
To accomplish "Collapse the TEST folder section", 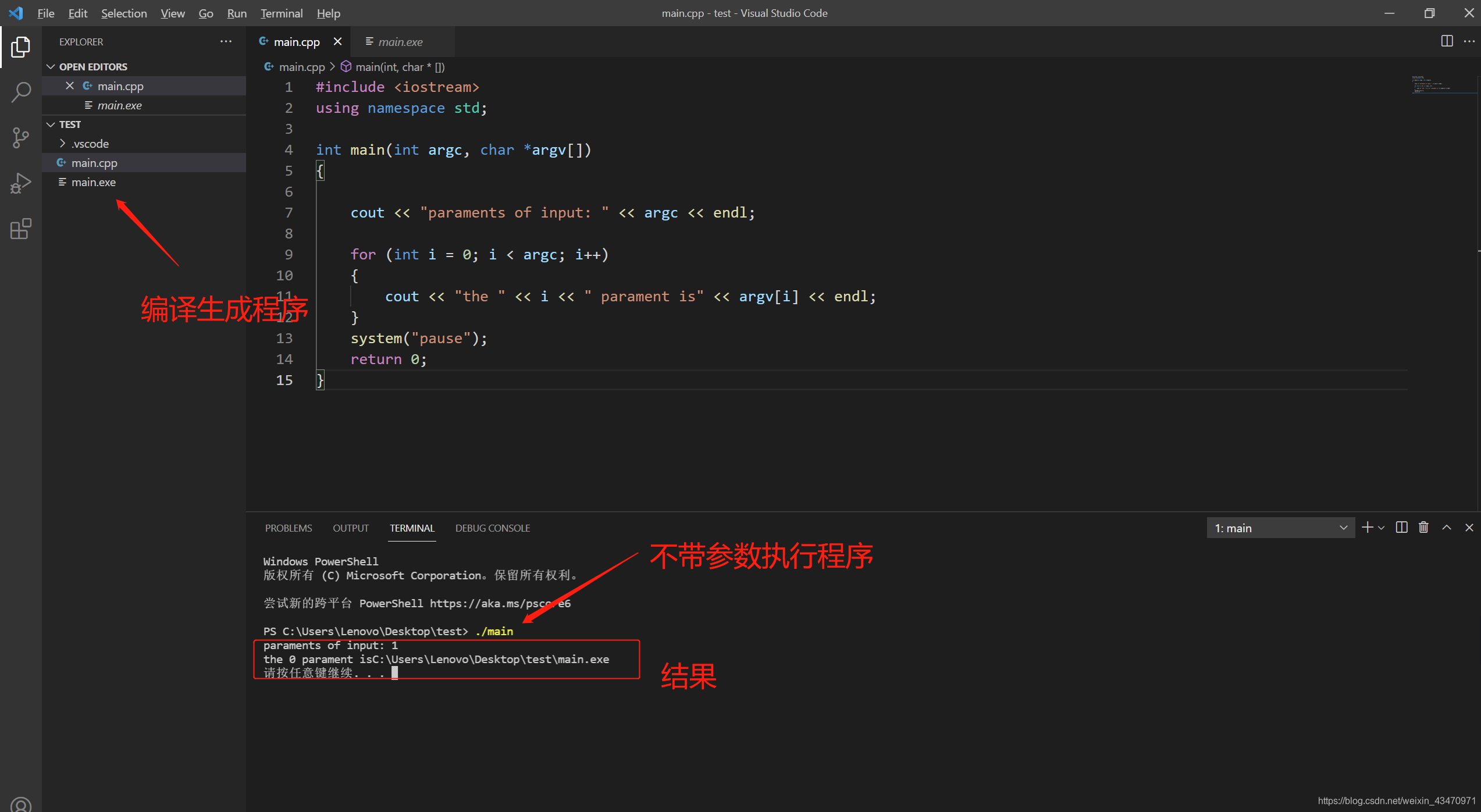I will pos(70,124).
